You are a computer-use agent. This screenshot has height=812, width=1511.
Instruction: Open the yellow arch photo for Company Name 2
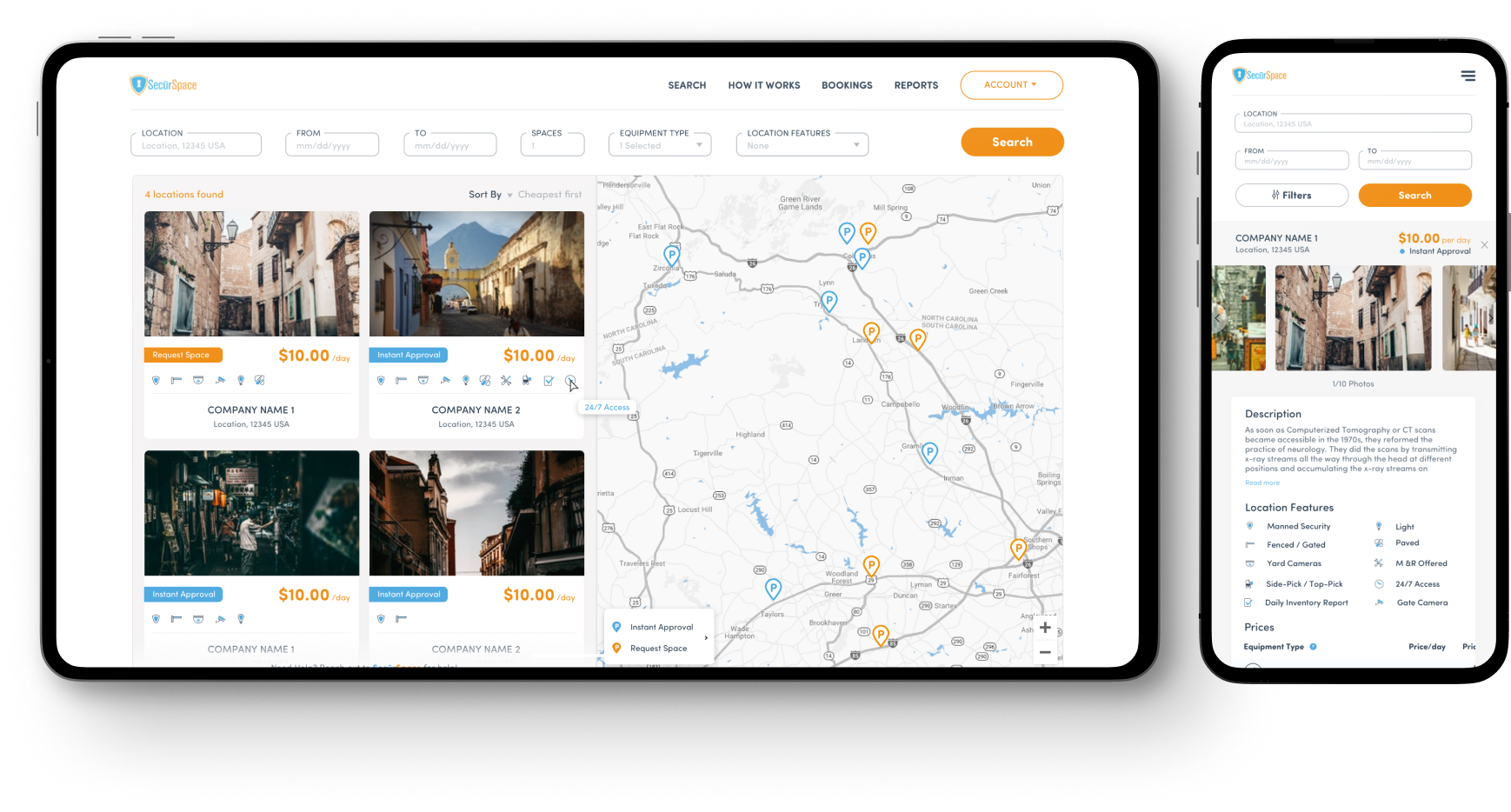tap(476, 274)
